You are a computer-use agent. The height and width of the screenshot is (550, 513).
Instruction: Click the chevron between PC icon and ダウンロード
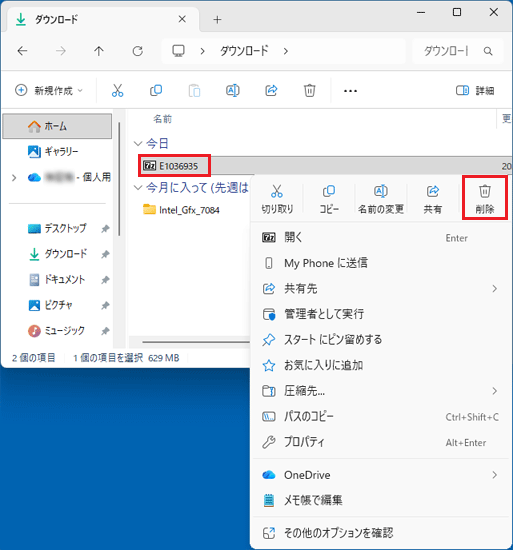click(x=202, y=52)
